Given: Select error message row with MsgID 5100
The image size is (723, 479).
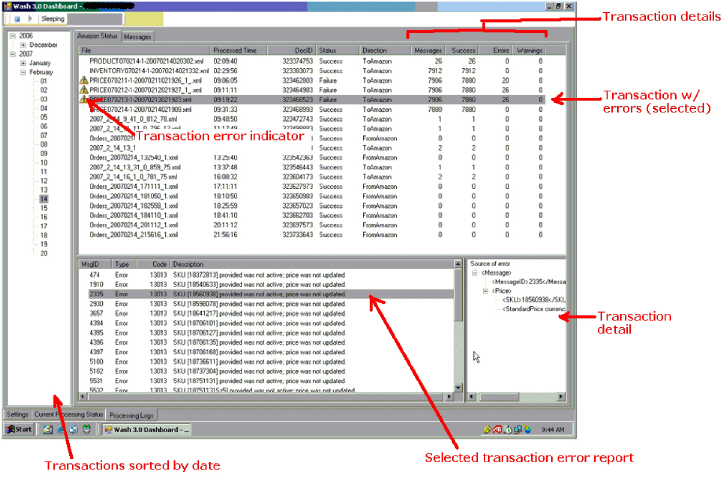Looking at the screenshot, I should (267, 361).
